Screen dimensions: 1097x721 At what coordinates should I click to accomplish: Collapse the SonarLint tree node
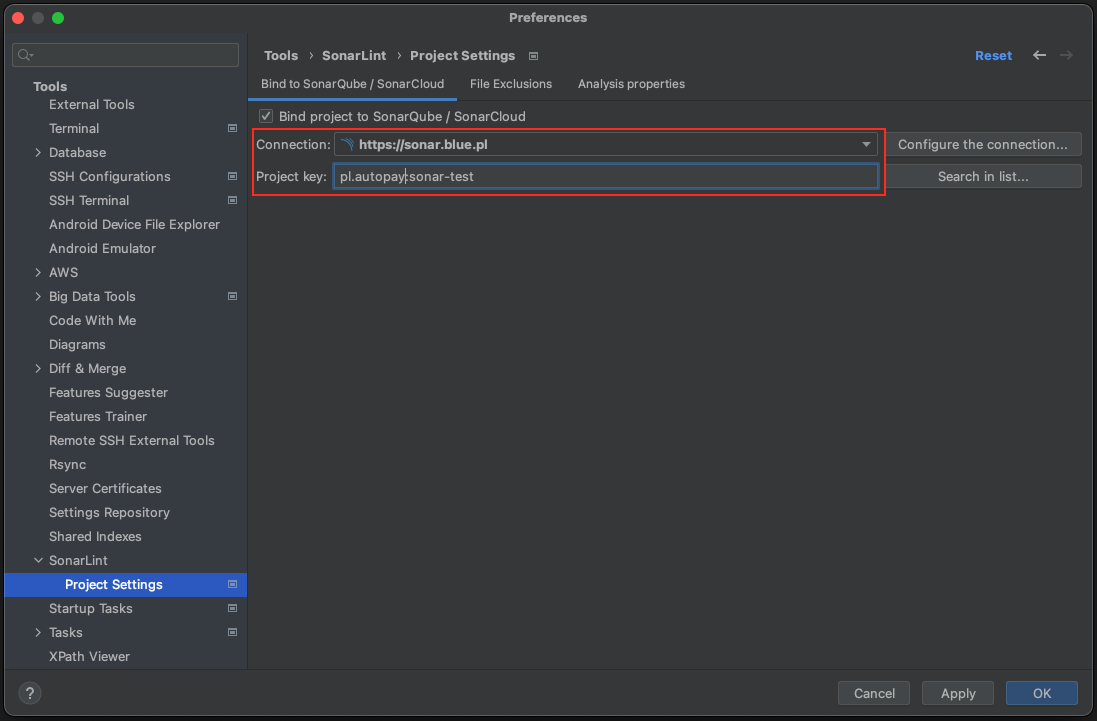tap(38, 561)
